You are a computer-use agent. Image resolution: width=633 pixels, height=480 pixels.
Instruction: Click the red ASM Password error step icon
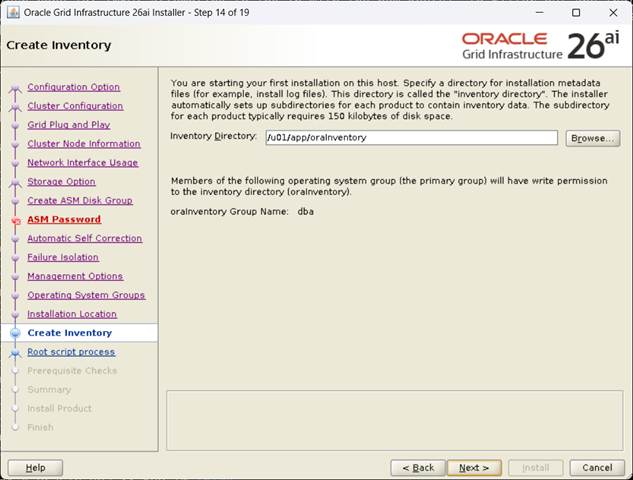click(16, 221)
